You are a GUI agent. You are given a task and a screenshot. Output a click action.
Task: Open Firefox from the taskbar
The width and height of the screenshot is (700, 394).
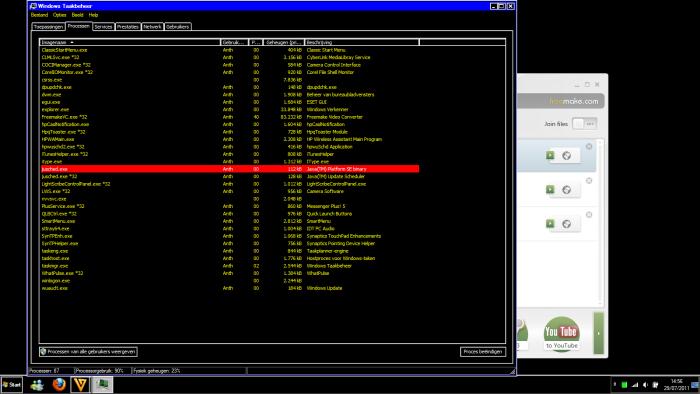59,384
